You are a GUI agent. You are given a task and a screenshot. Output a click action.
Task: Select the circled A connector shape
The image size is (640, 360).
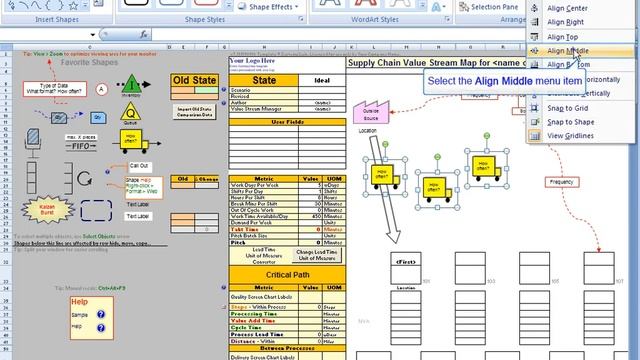pos(102,89)
